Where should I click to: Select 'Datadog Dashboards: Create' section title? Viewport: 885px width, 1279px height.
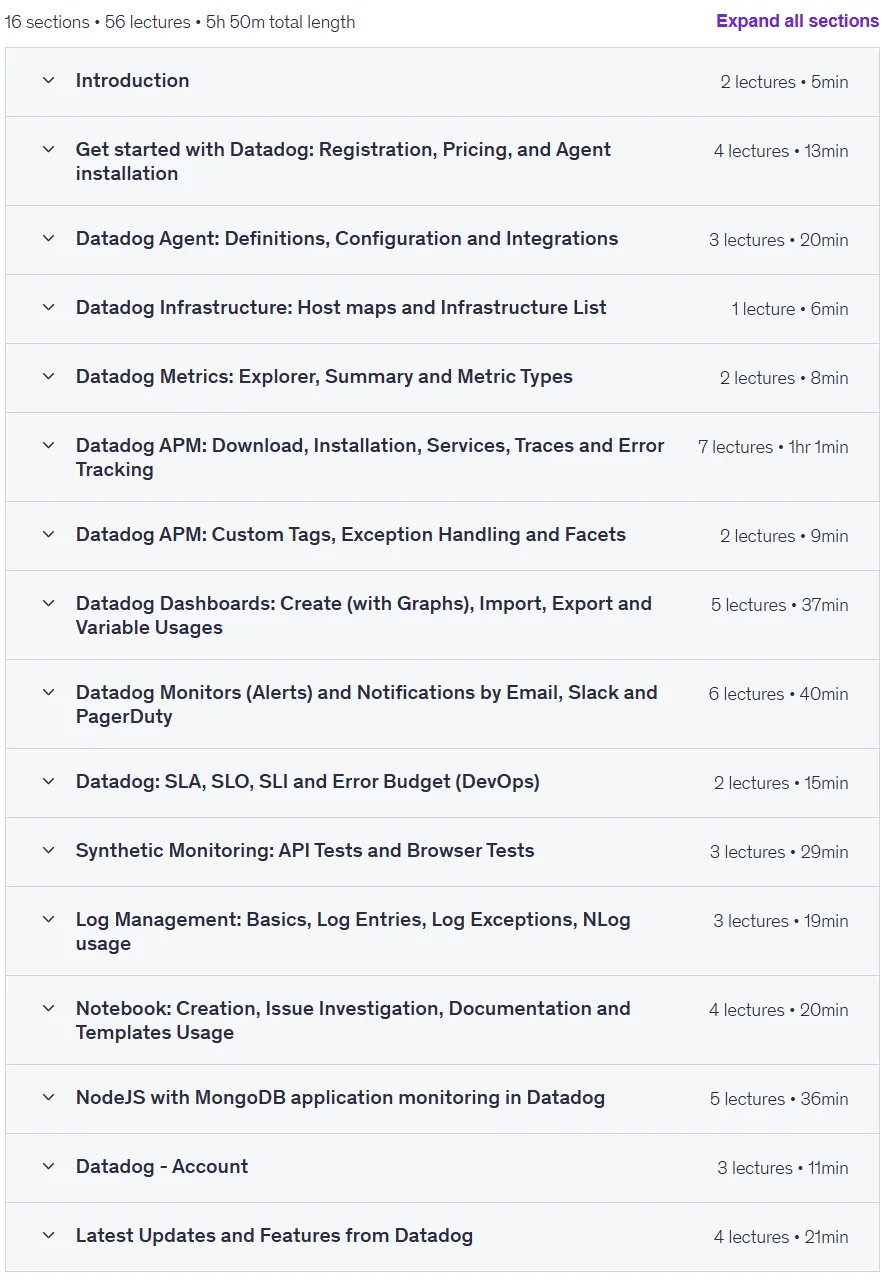[364, 615]
